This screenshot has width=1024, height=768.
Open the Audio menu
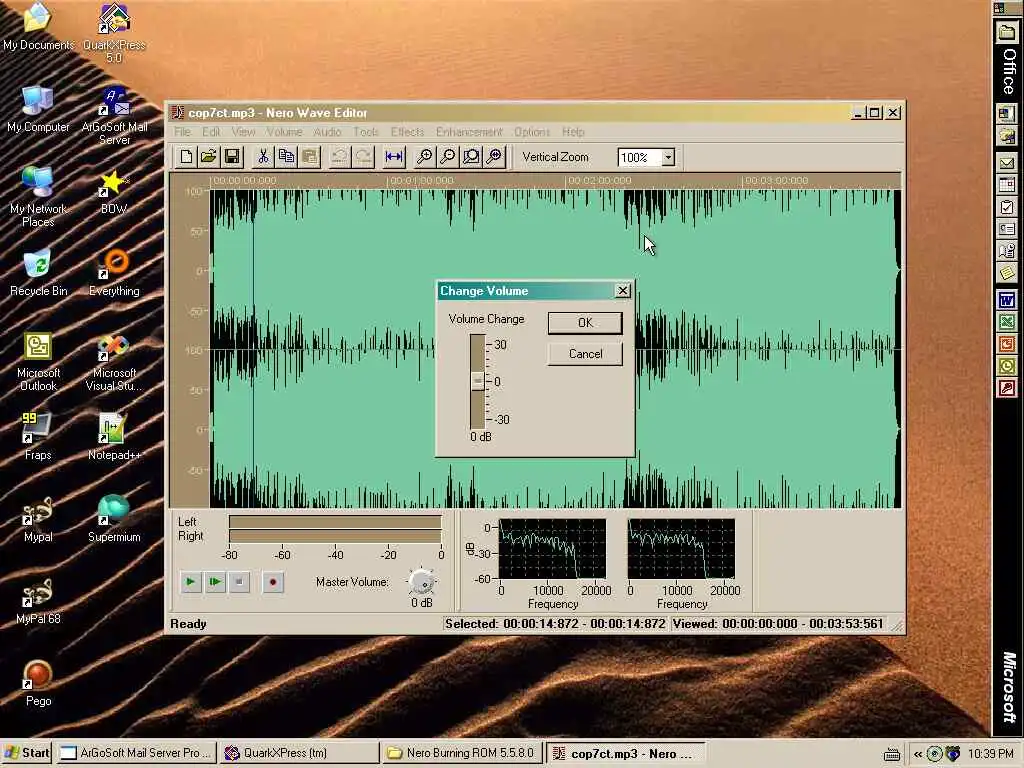coord(327,132)
